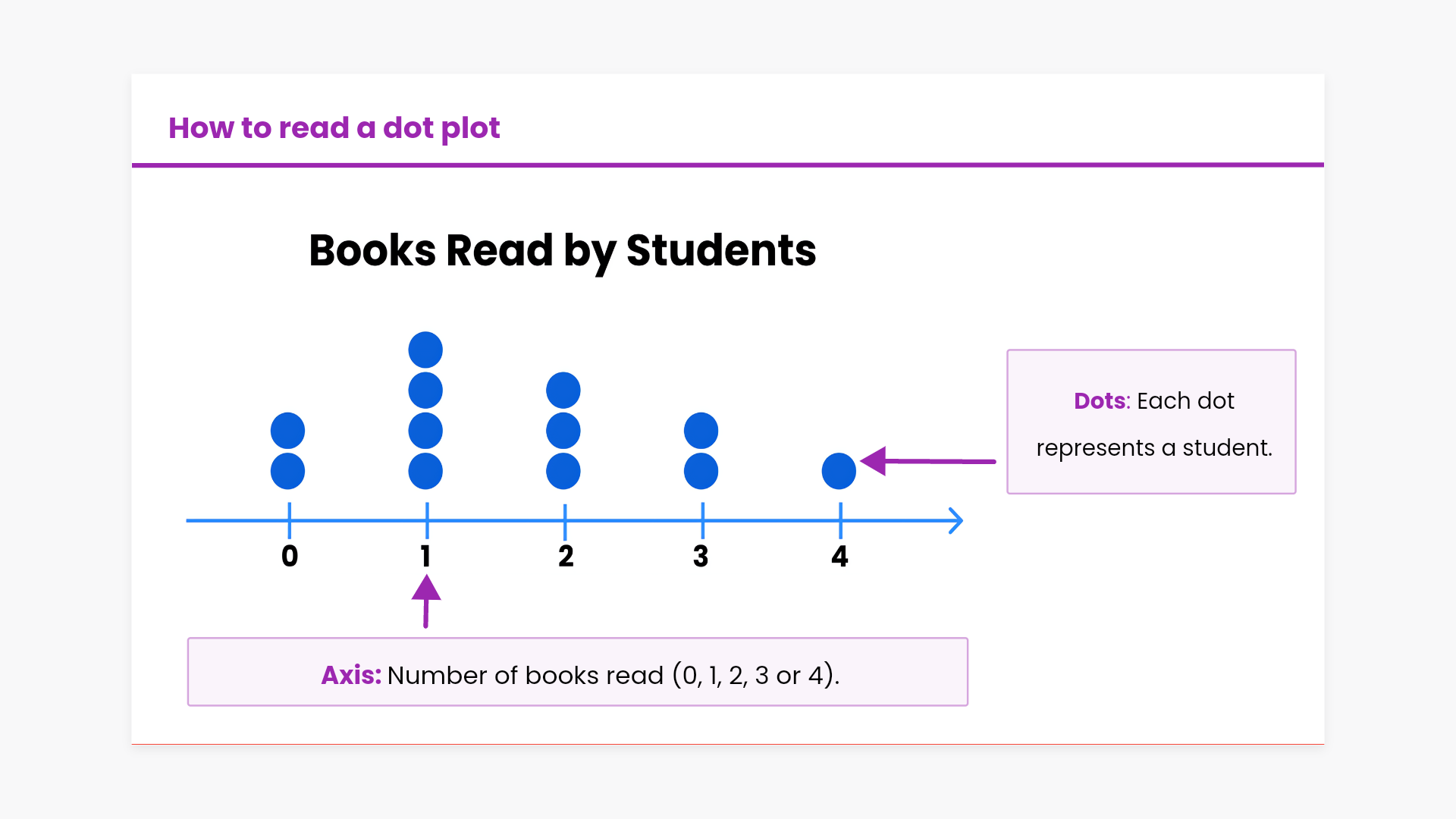The image size is (1456, 819).
Task: Click the axis label 2
Action: click(566, 556)
